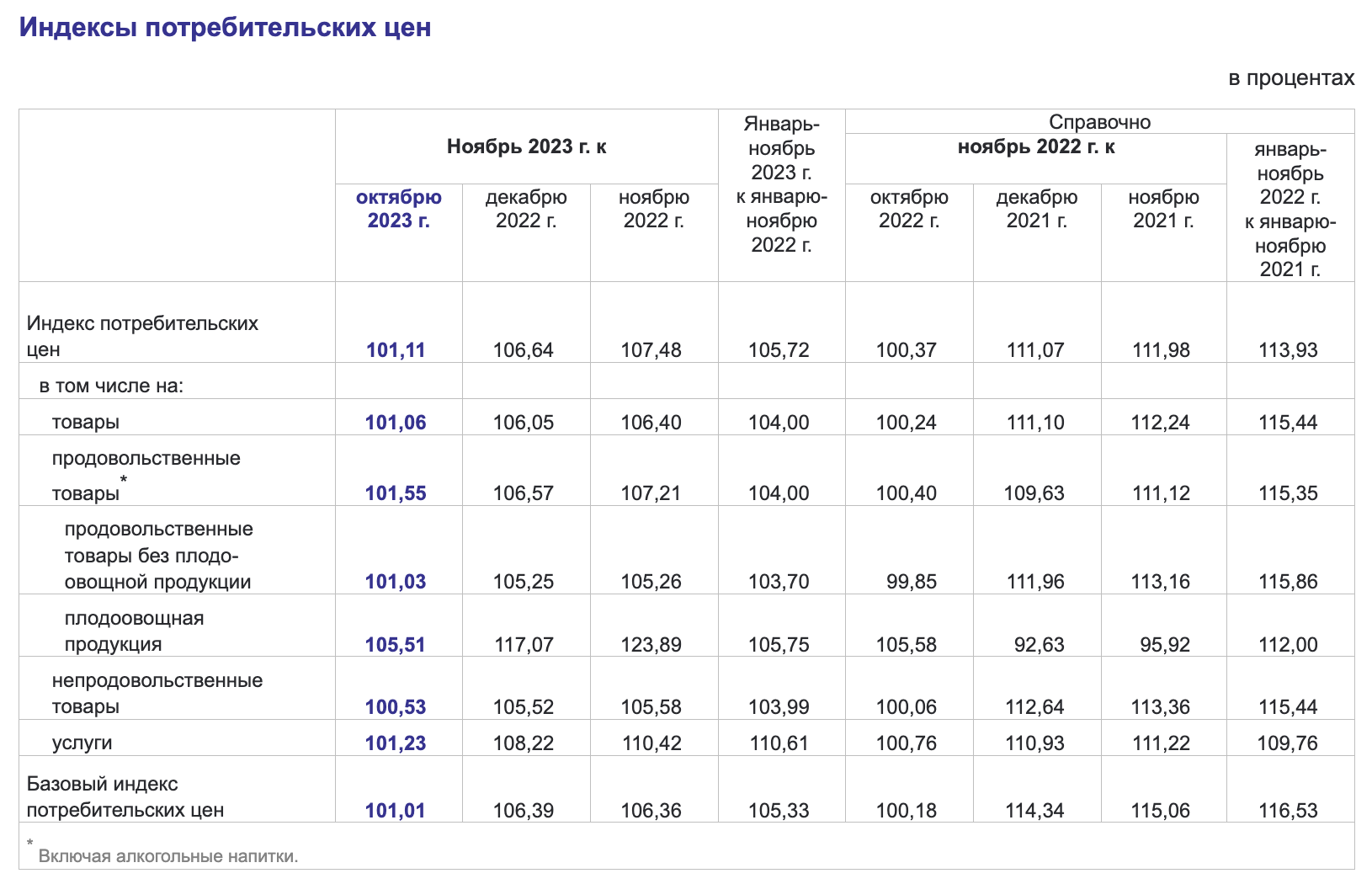
Task: Select the row label 'в том числе на:'
Action: point(111,386)
